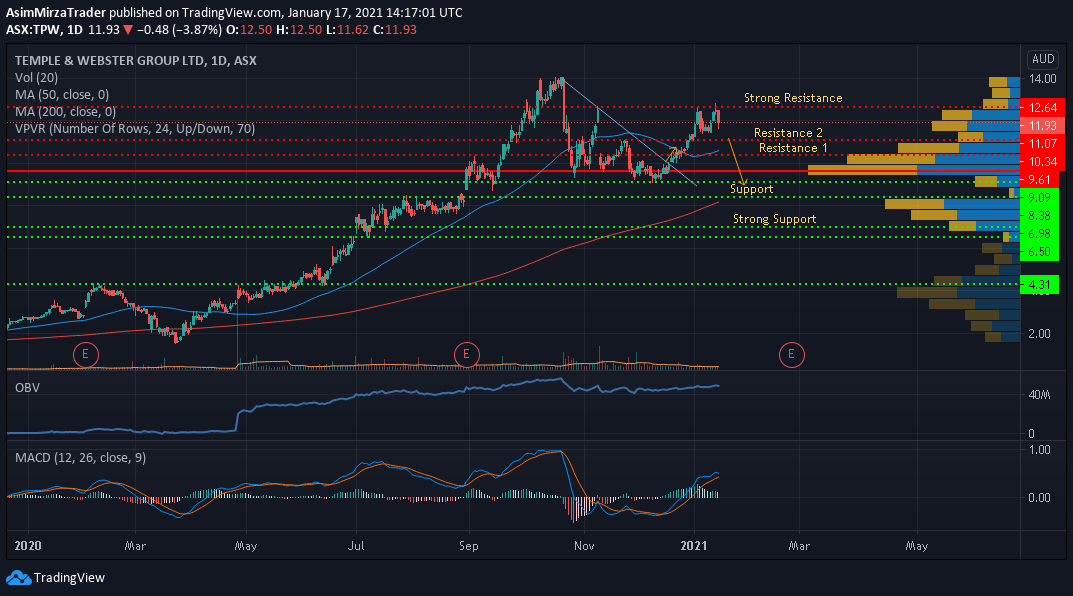
Task: Click the 4.31 green price label
Action: [x=1039, y=285]
